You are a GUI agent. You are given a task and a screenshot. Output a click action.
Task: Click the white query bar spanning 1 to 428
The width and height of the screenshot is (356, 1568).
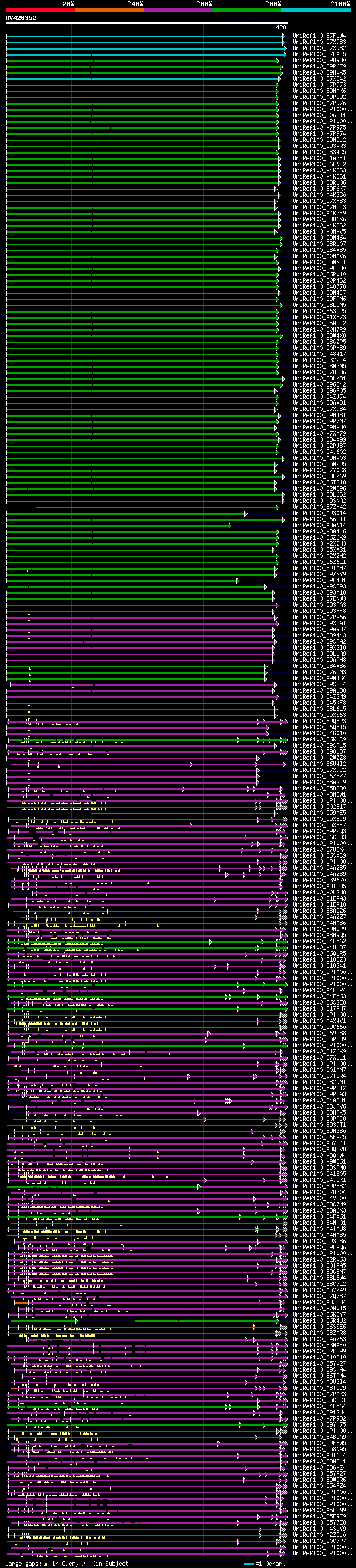coord(147,23)
